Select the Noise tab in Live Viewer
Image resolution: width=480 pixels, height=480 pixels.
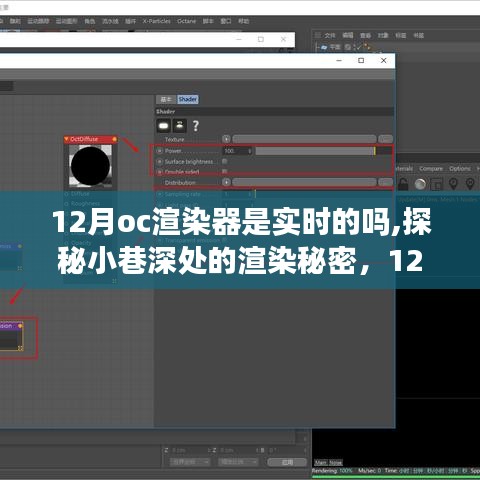click(x=336, y=463)
